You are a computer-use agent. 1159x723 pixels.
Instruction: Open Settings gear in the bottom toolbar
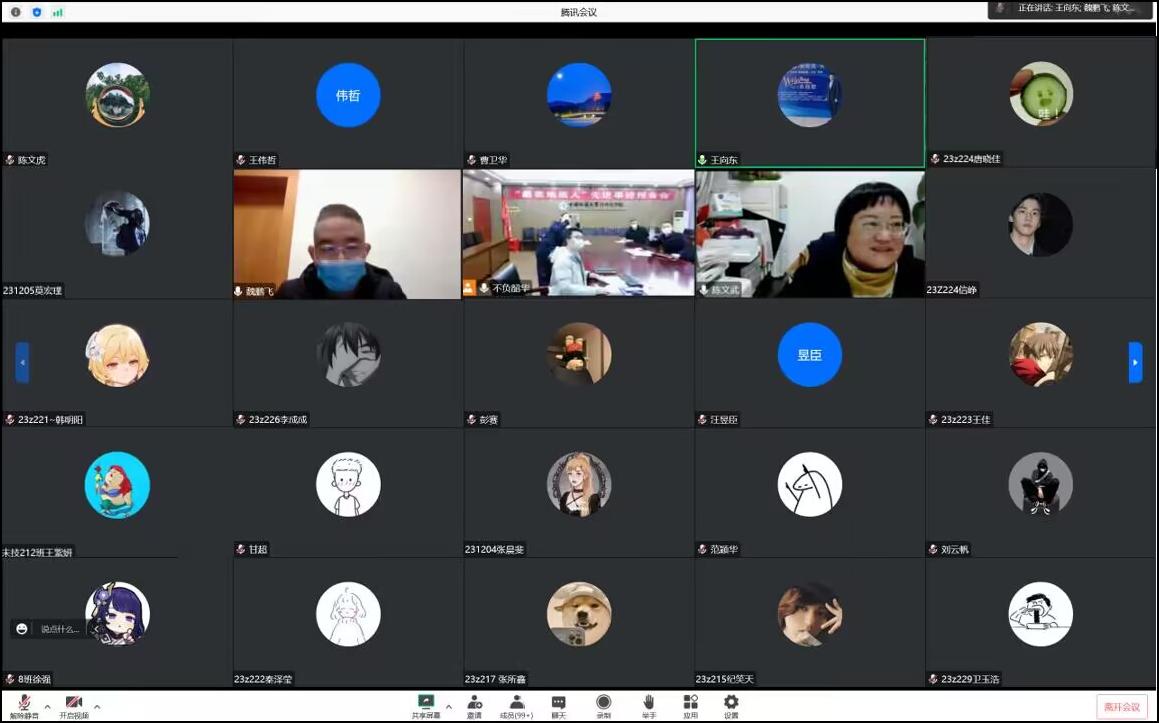click(731, 704)
